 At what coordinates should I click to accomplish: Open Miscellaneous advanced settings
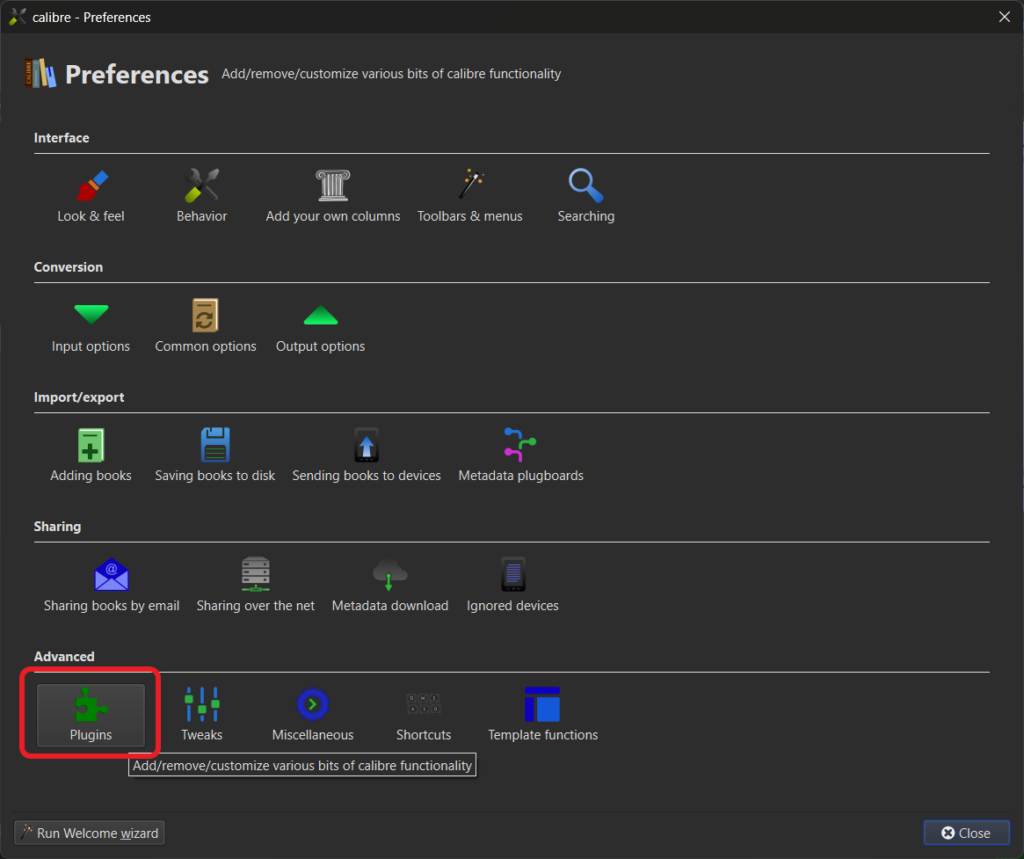pos(313,715)
